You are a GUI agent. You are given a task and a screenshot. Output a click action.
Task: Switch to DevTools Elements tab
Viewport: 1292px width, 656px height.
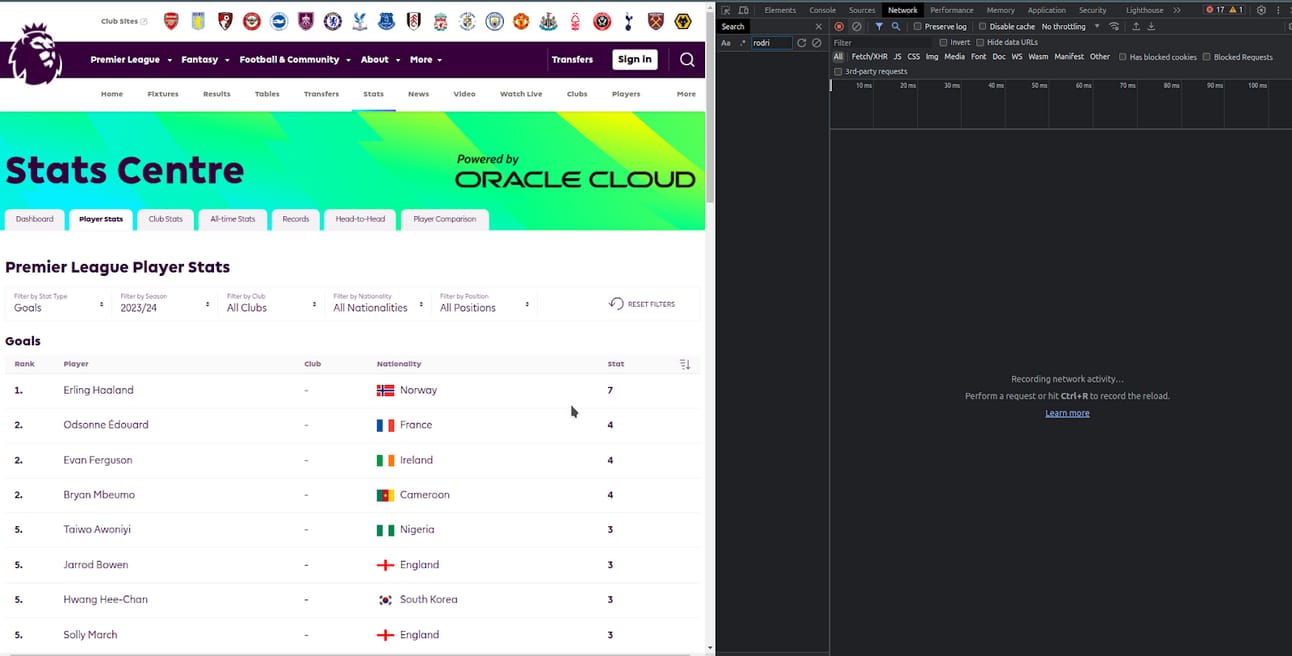click(780, 10)
